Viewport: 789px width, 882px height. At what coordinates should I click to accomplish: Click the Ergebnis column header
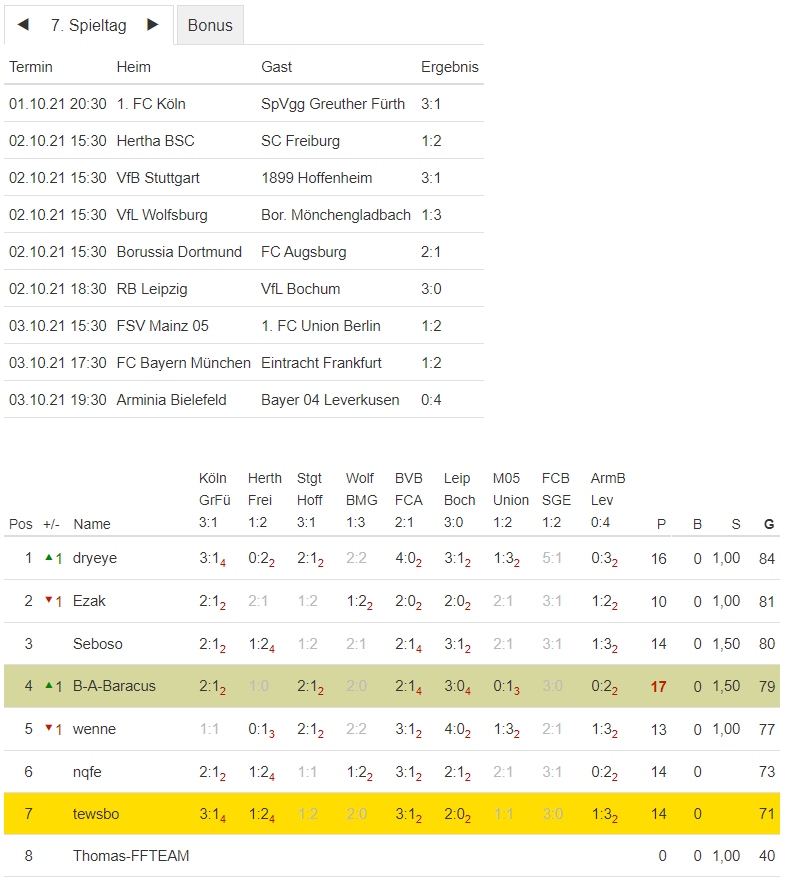point(450,67)
